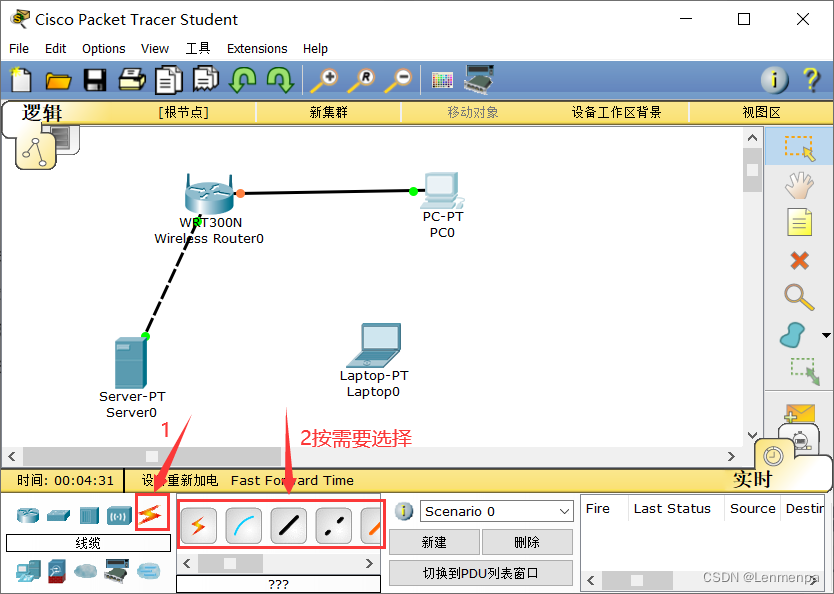Screen dimensions: 834x594
Task: Select Custom Made Devices category icon
Action: point(116,571)
